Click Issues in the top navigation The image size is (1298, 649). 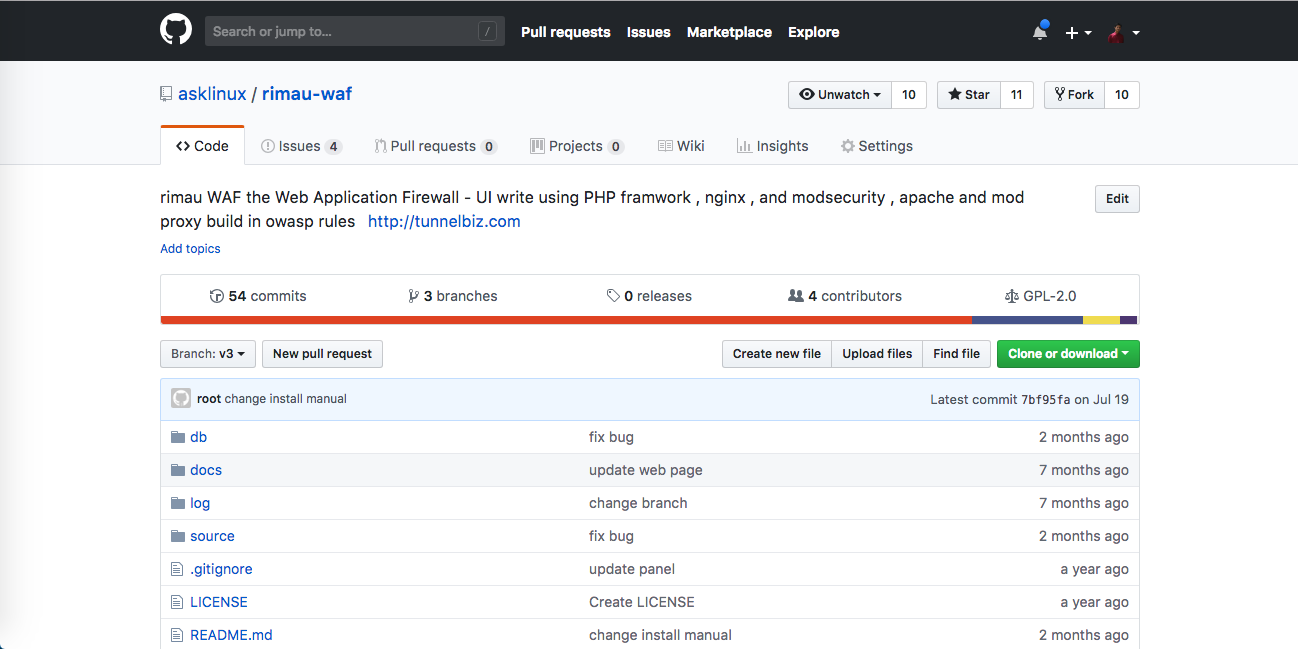point(649,32)
